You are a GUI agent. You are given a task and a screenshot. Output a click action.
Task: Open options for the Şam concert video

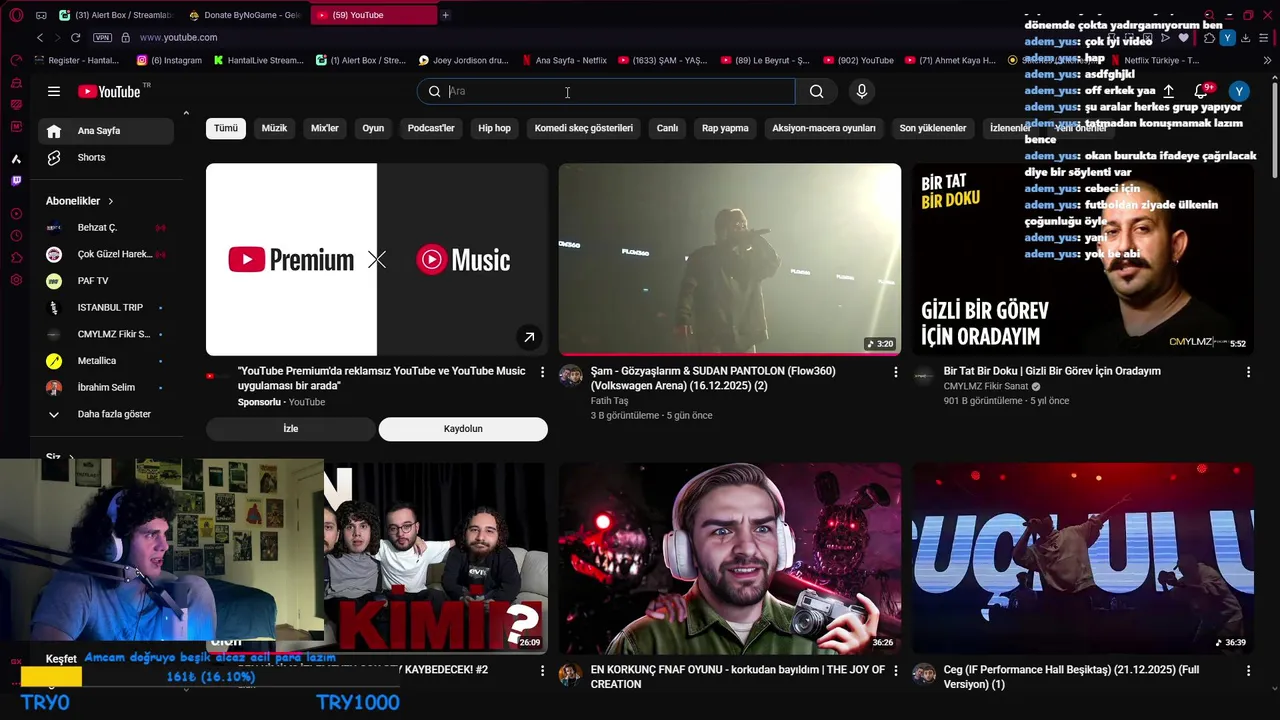895,372
